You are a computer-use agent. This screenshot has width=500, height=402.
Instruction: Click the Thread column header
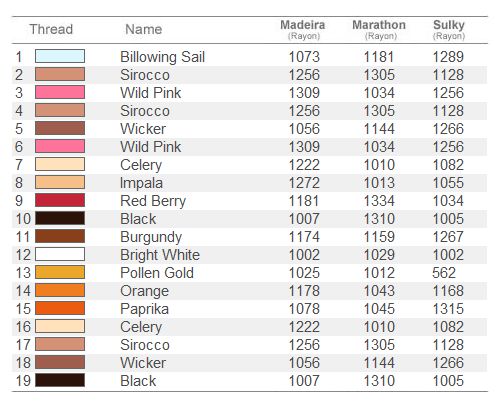51,29
